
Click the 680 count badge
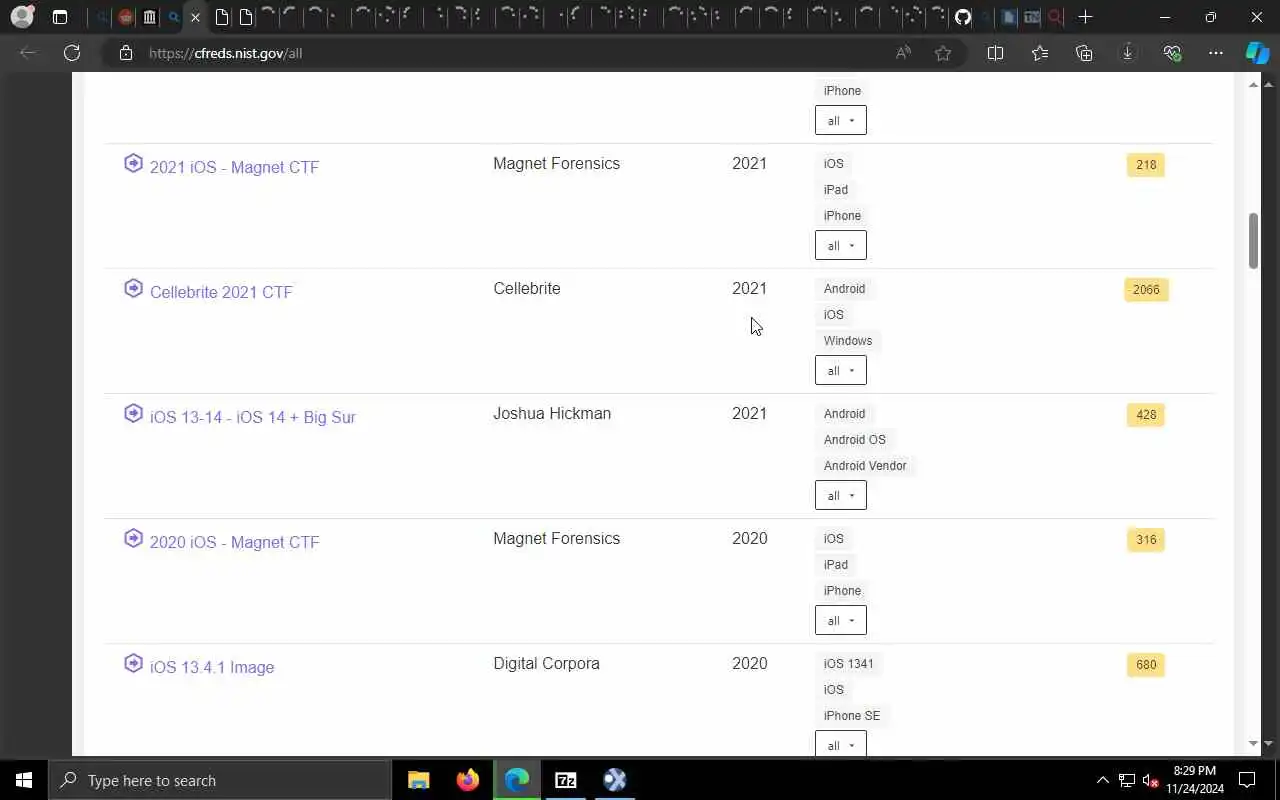click(1146, 665)
